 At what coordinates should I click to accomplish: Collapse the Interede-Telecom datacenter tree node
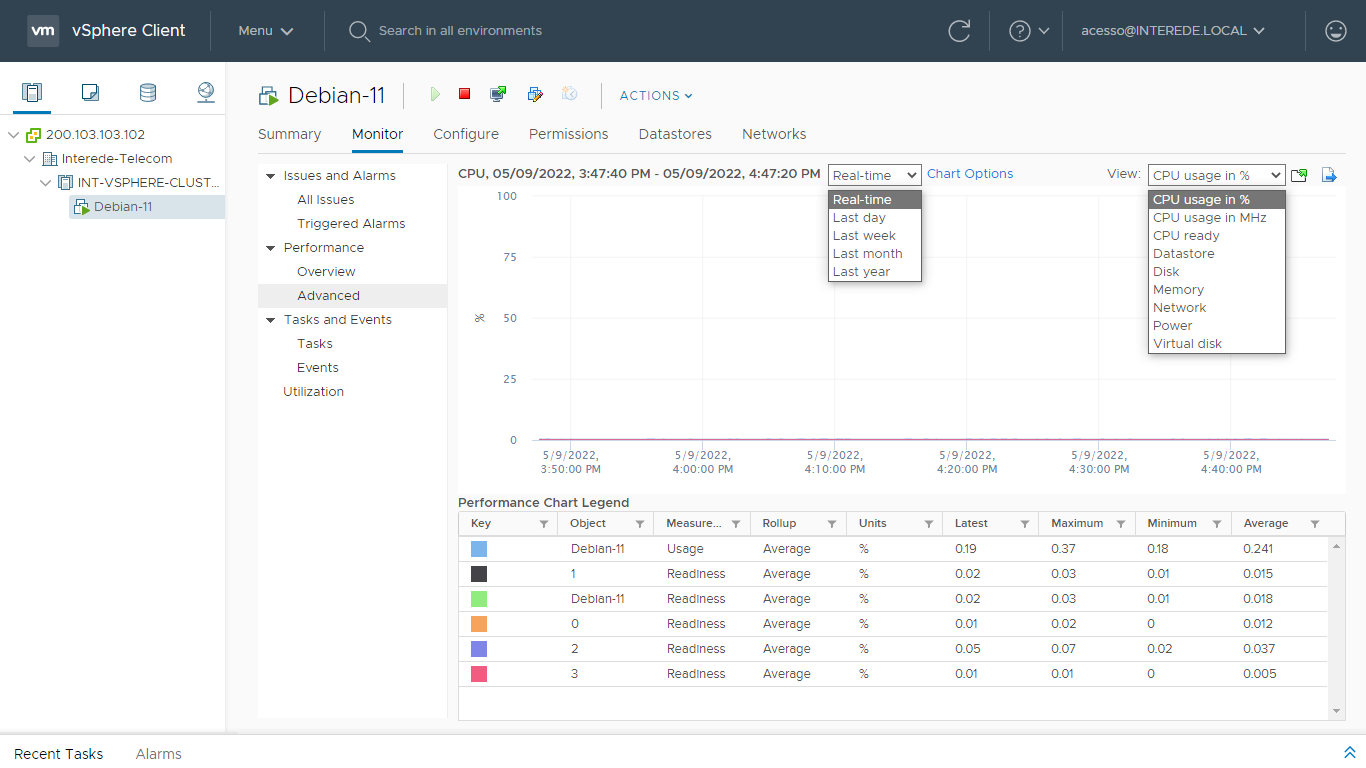coord(29,159)
